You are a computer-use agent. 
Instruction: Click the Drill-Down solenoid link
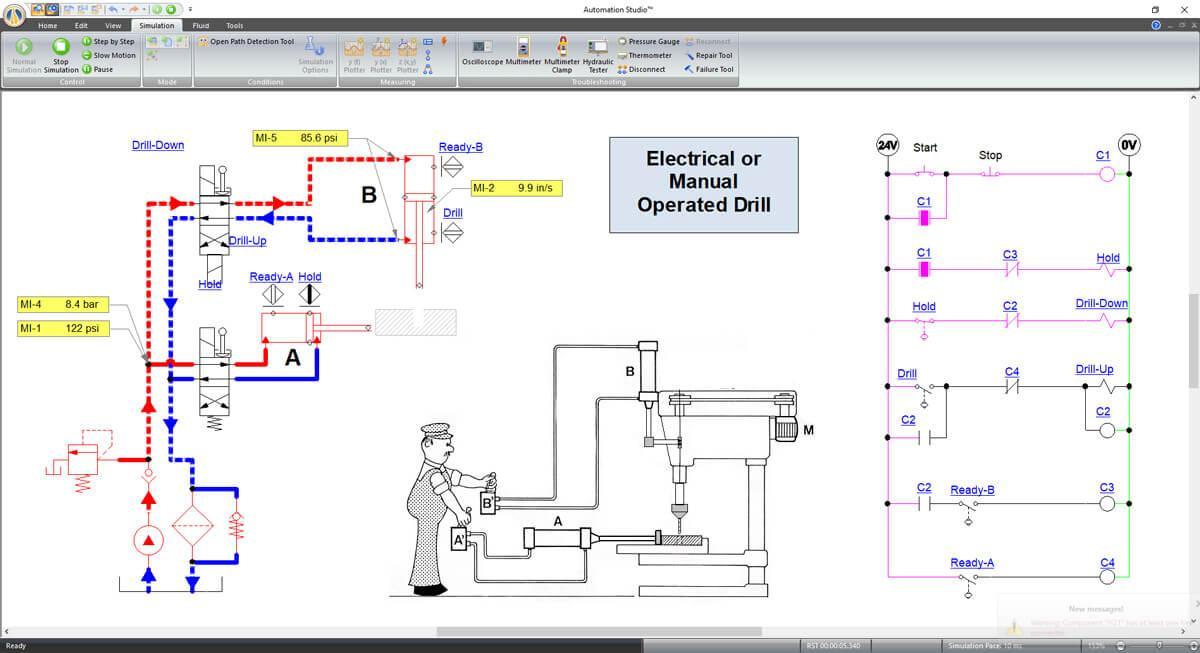(158, 145)
